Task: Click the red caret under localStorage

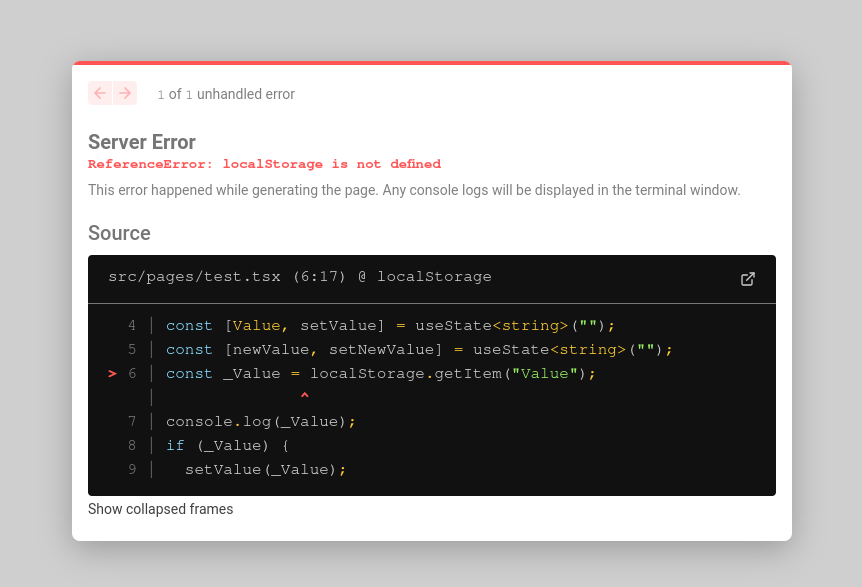Action: pos(304,397)
